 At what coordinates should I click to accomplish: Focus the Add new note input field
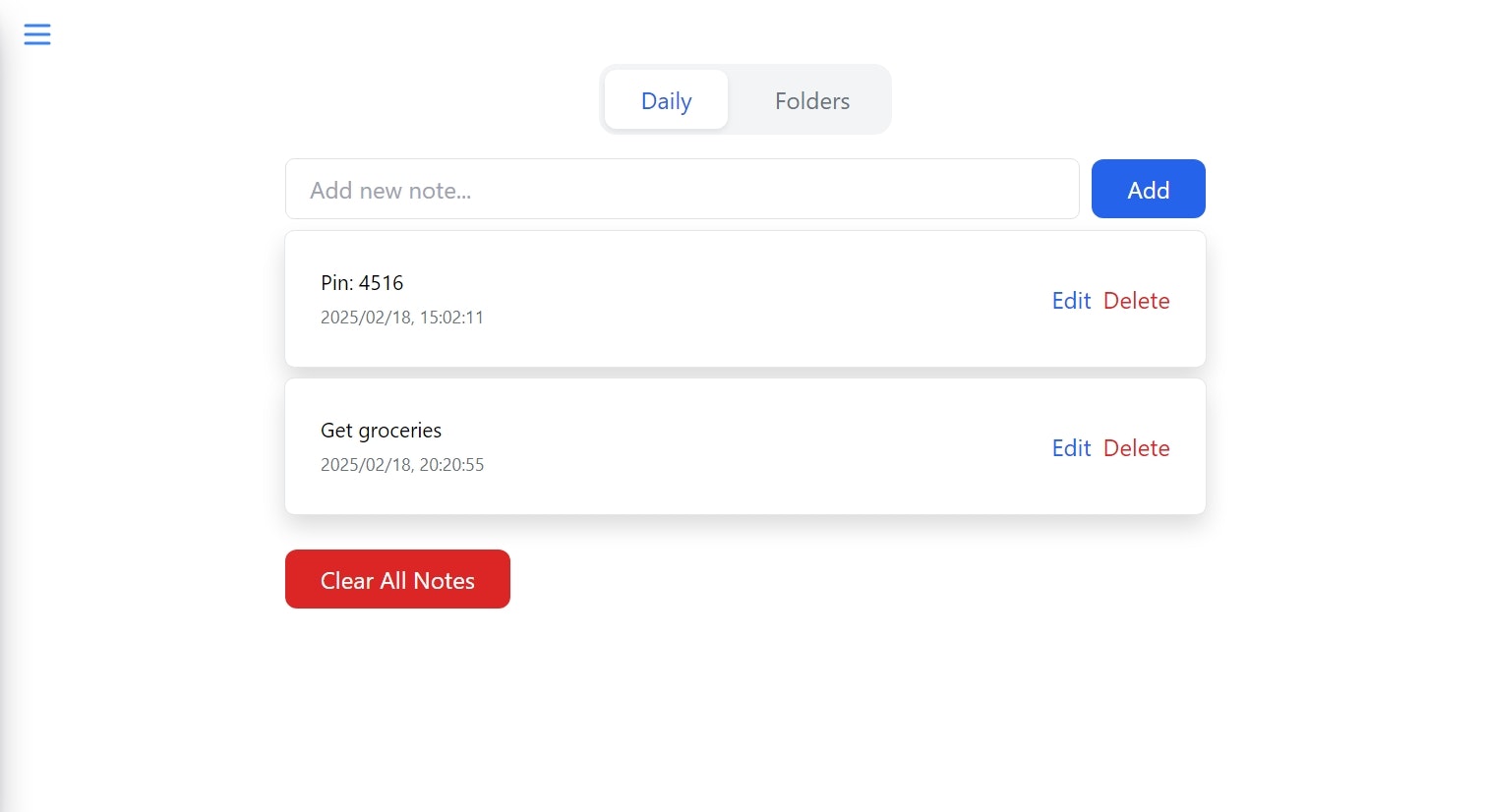[x=682, y=189]
